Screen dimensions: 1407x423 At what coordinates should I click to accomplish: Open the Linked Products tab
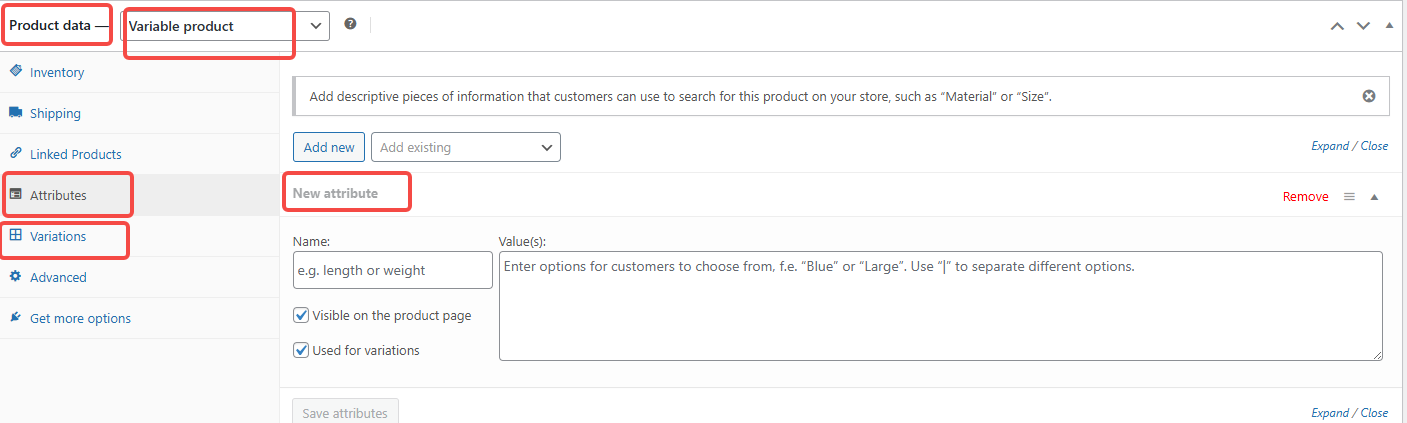75,155
